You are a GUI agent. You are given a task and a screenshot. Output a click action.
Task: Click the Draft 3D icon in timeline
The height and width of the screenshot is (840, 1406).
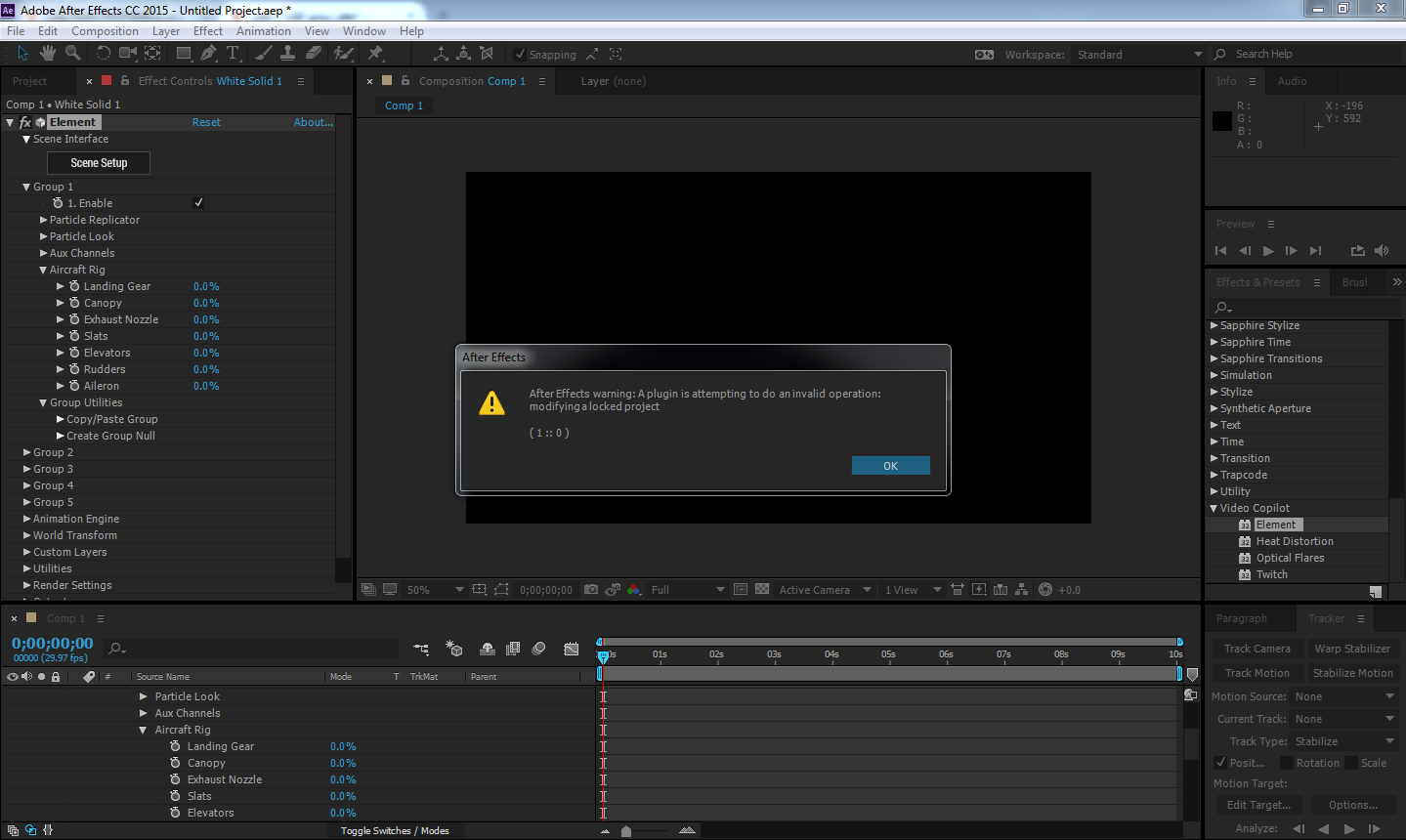tap(454, 649)
